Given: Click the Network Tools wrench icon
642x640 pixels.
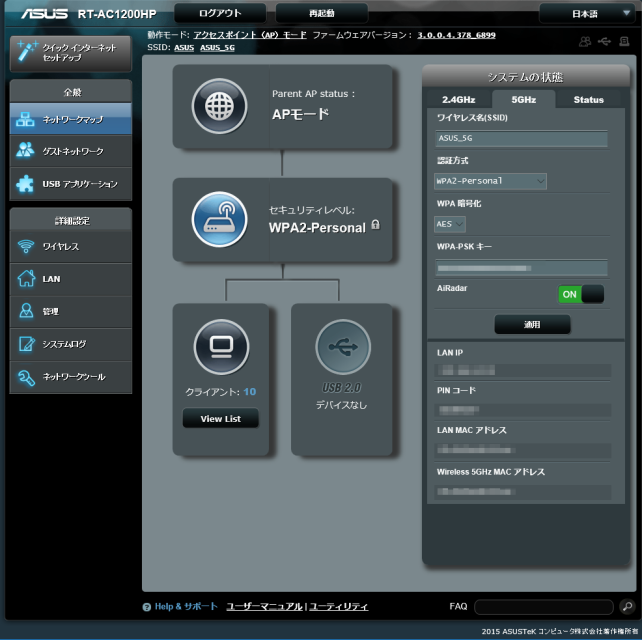Looking at the screenshot, I should (26, 377).
